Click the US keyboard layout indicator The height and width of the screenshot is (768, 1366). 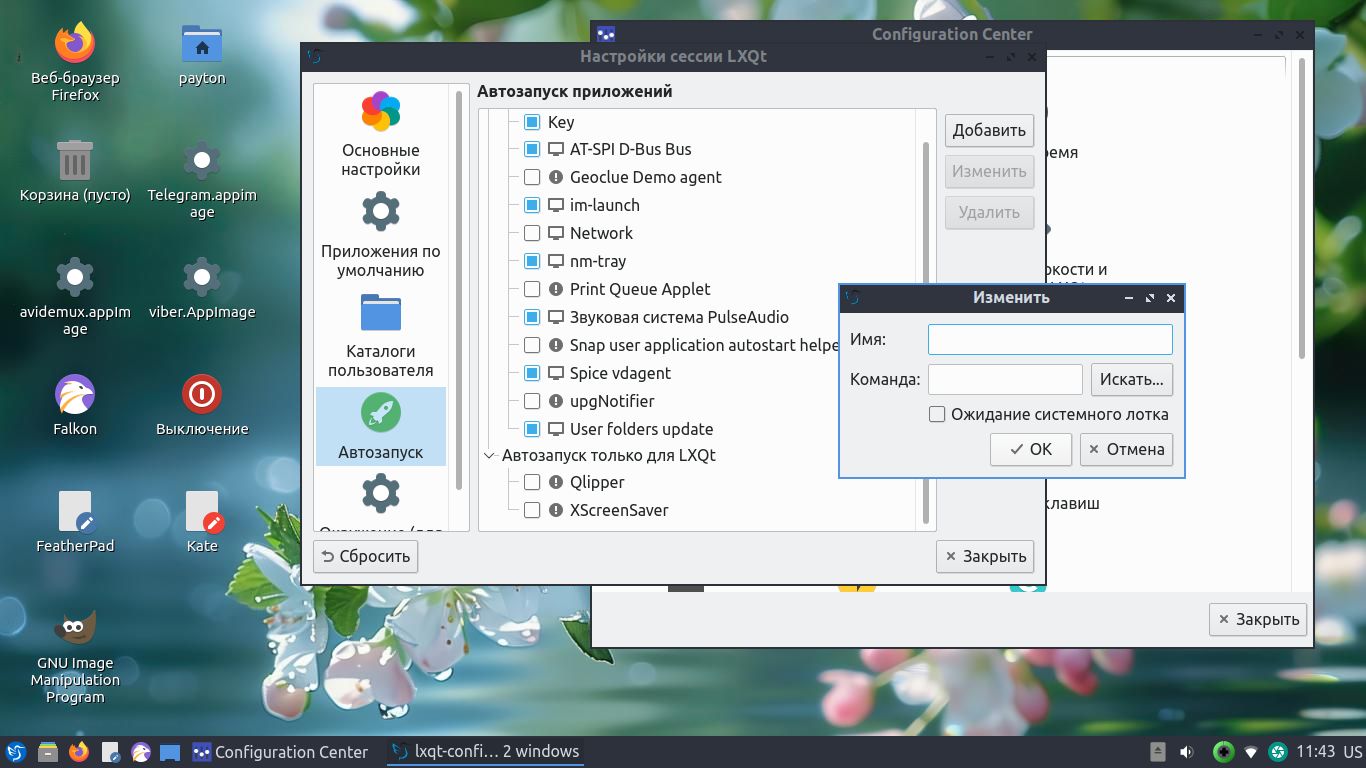(1352, 752)
